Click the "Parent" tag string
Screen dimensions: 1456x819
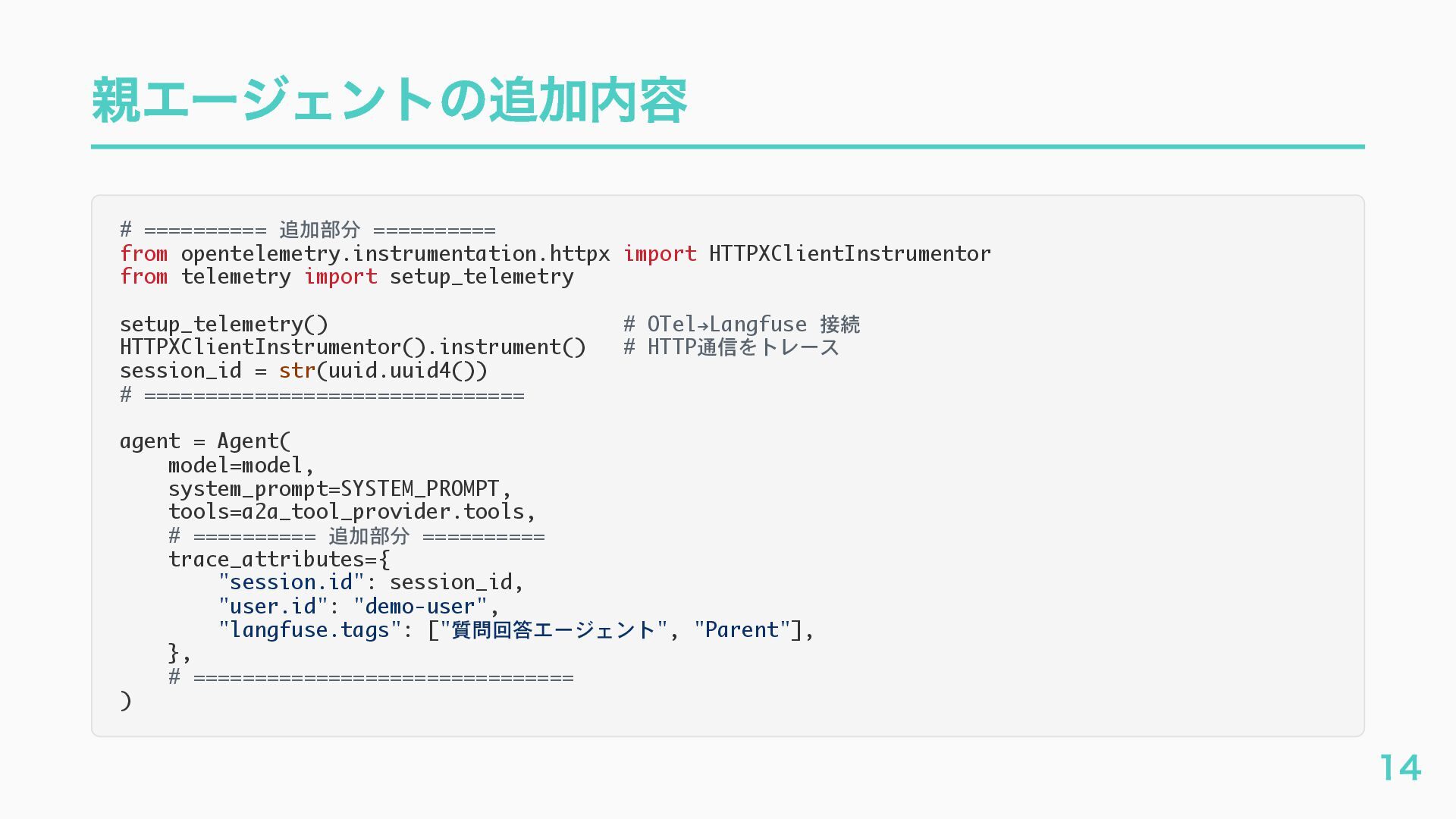click(742, 630)
